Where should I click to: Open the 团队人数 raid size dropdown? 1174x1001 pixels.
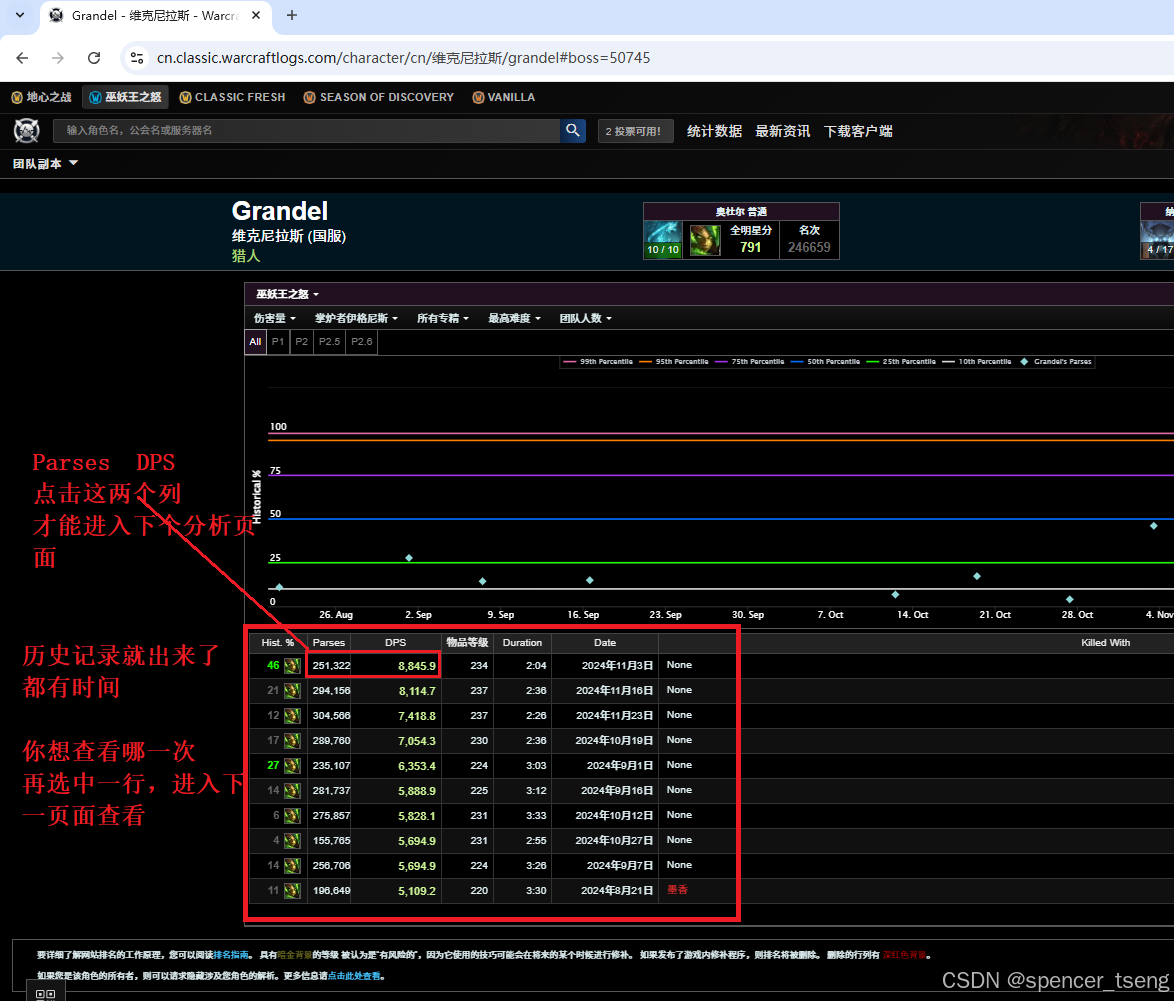[x=586, y=318]
